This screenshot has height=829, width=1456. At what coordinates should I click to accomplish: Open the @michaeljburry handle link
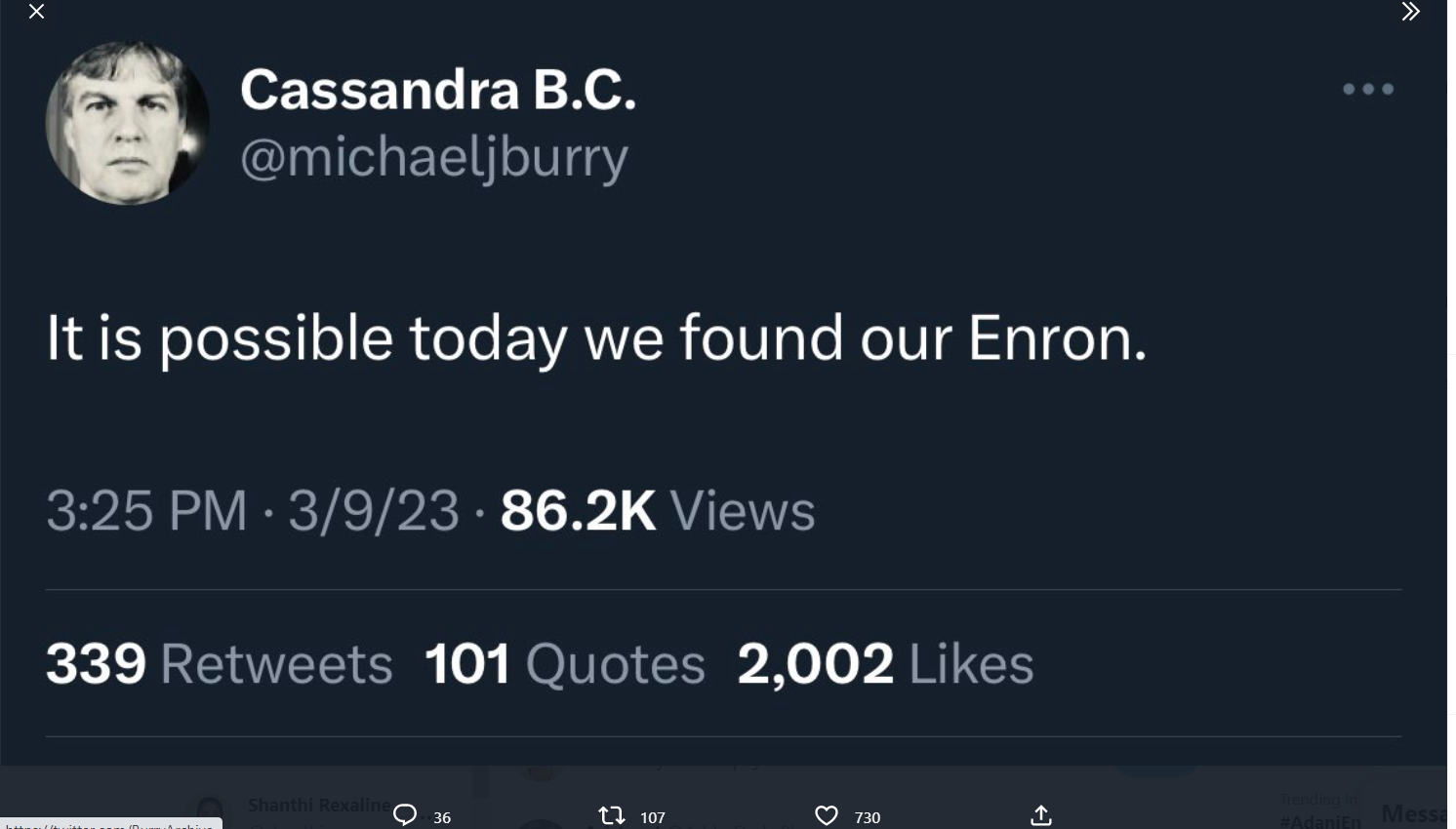[434, 158]
